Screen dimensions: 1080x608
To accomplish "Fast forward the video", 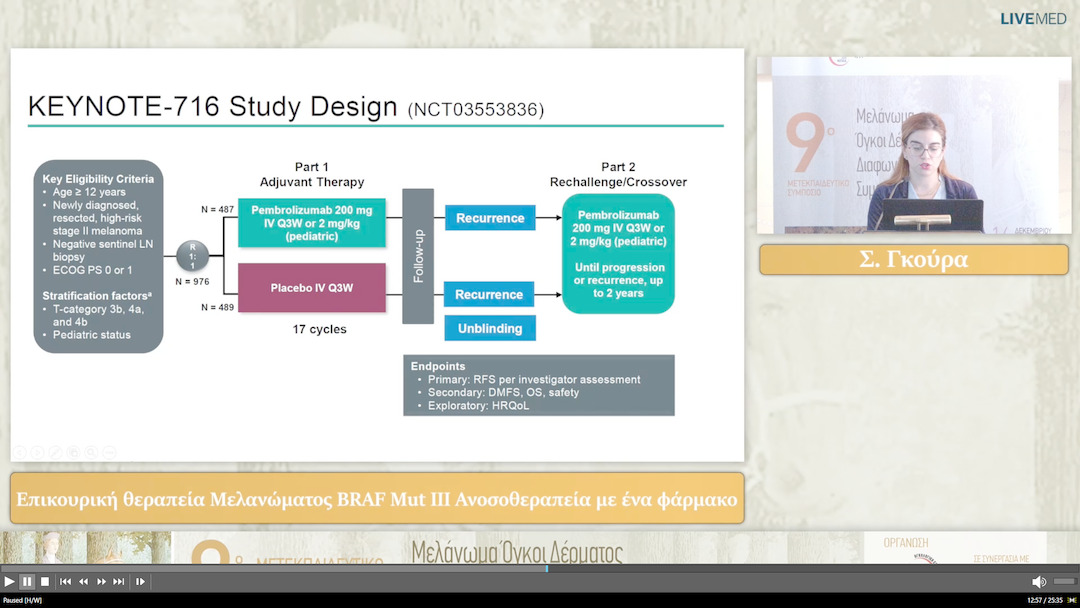I will (101, 581).
